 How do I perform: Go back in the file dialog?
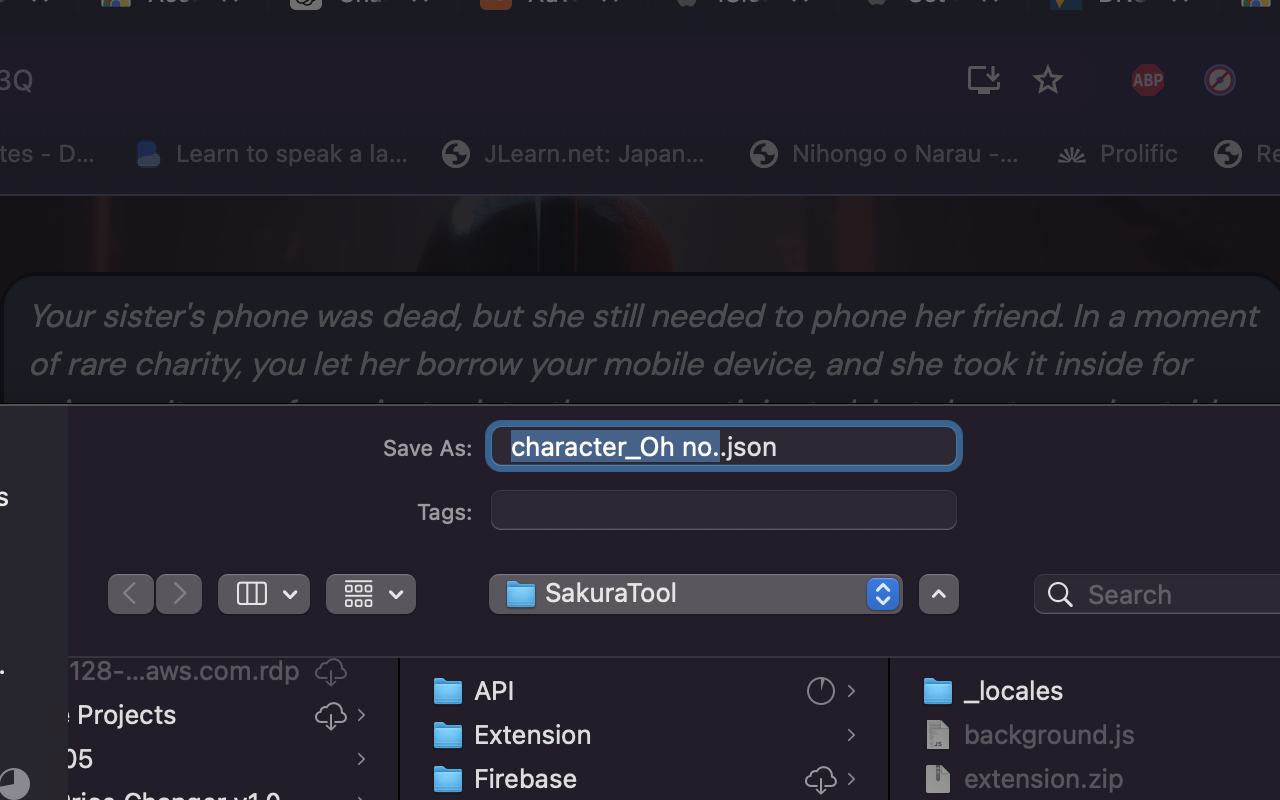click(131, 594)
